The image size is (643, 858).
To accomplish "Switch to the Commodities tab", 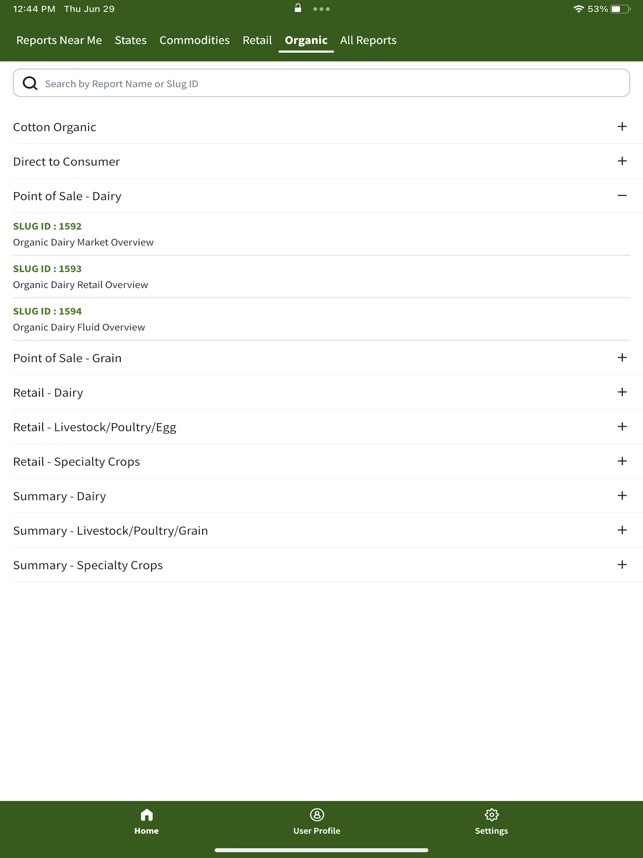I will pyautogui.click(x=194, y=40).
